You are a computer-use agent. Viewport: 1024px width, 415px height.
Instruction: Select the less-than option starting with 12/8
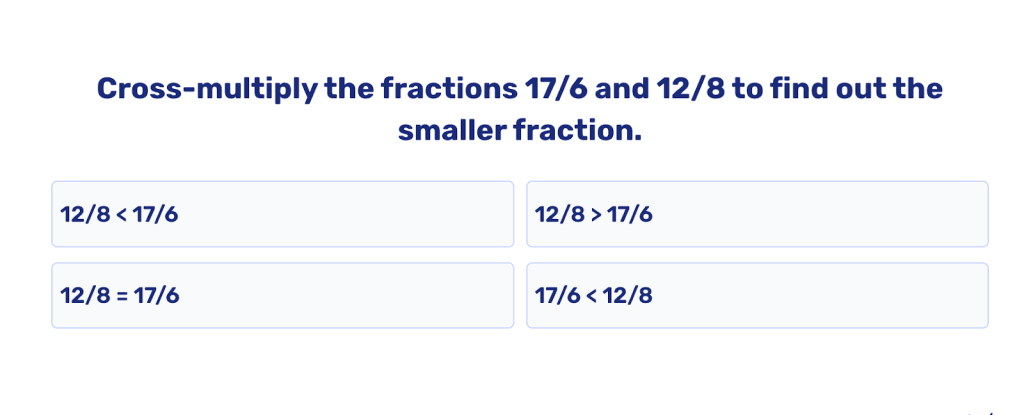[x=282, y=214]
